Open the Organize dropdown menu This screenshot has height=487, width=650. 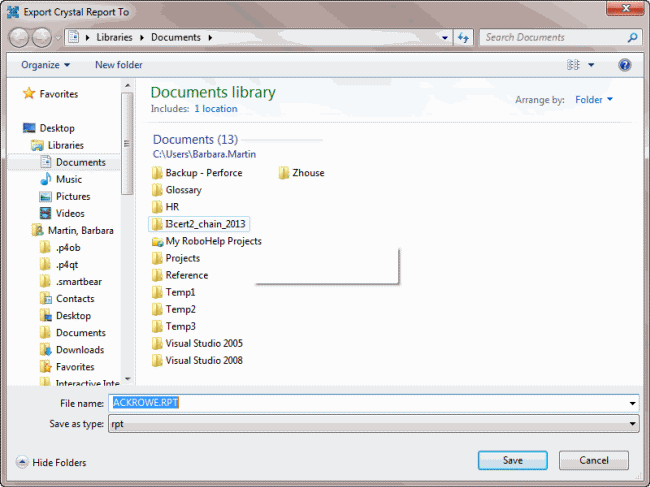point(46,65)
